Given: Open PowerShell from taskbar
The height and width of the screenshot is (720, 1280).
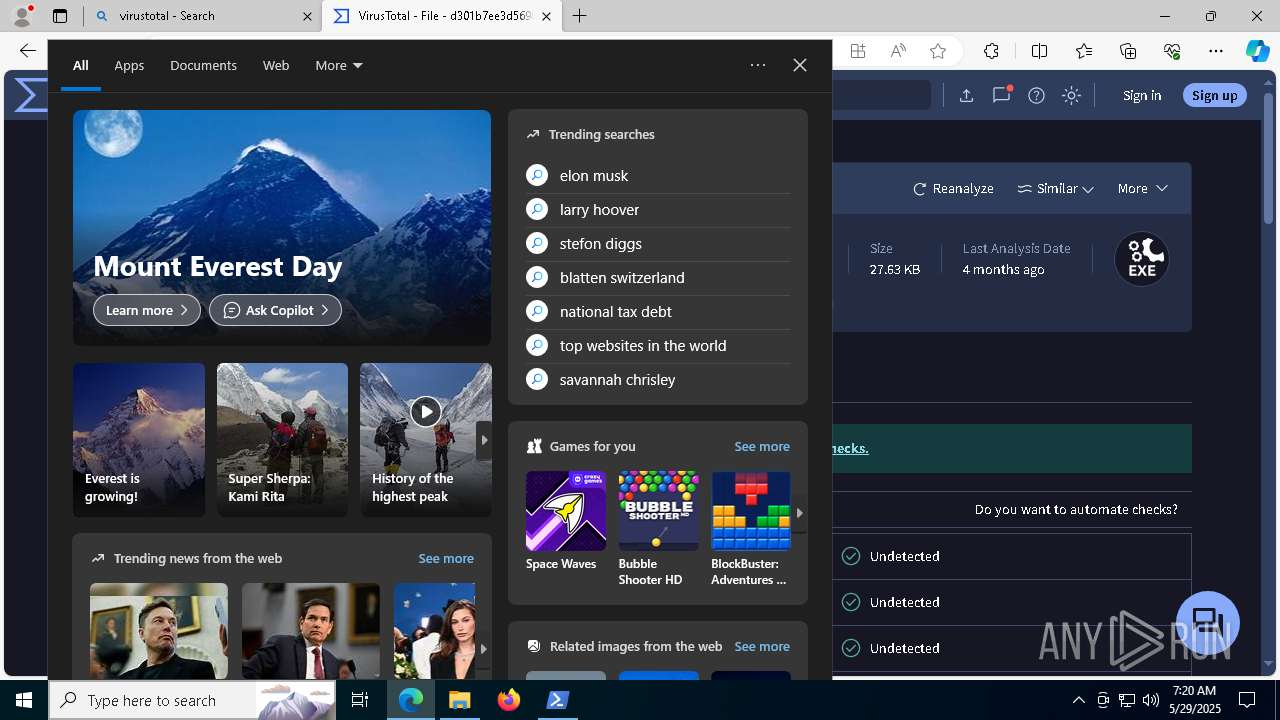Looking at the screenshot, I should click(558, 701).
